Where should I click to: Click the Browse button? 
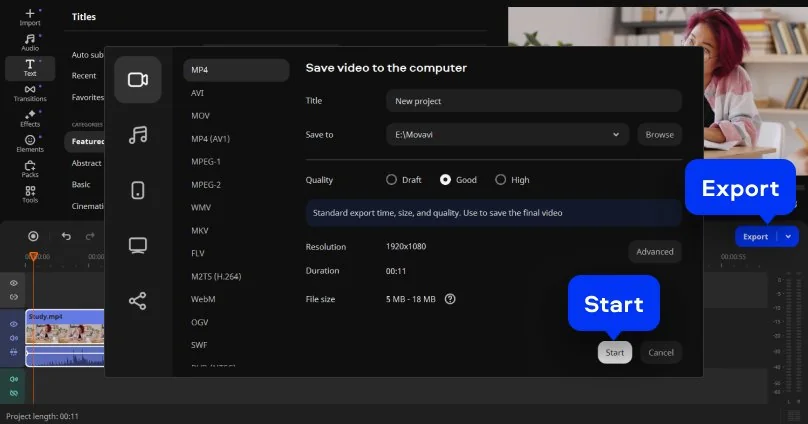[x=660, y=134]
